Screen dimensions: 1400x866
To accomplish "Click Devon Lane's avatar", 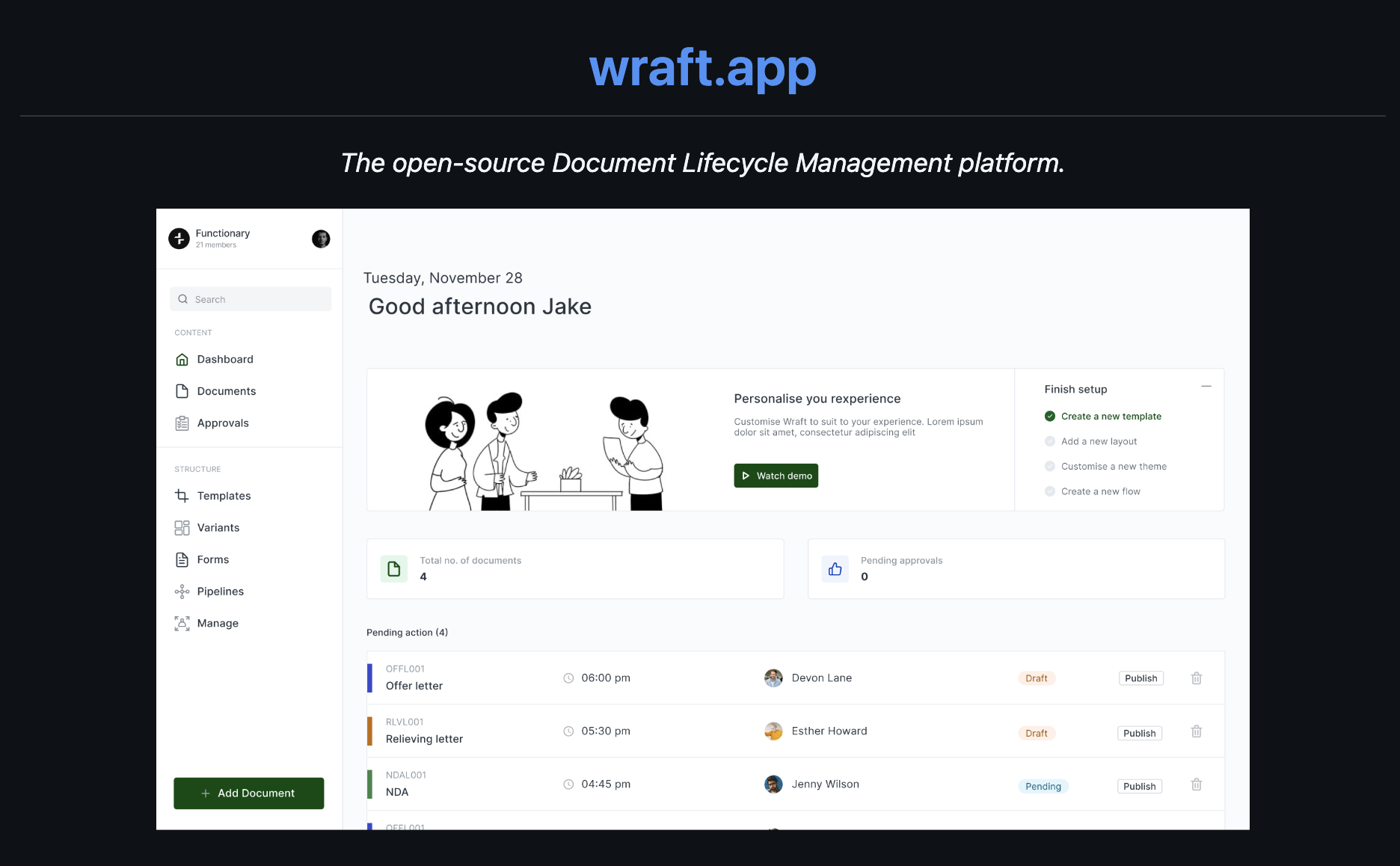I will pyautogui.click(x=773, y=678).
